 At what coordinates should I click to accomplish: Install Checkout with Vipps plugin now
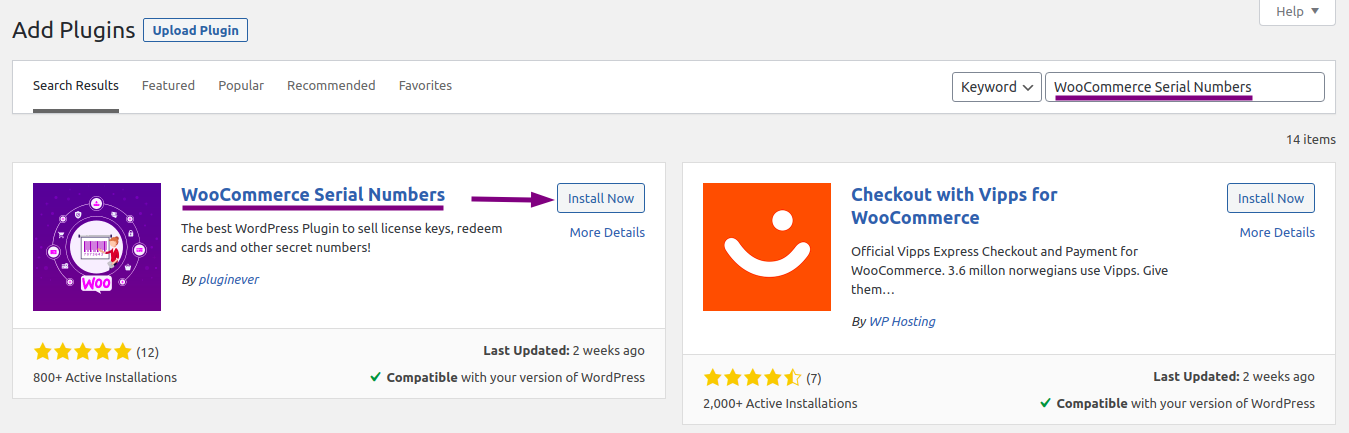(x=1271, y=198)
